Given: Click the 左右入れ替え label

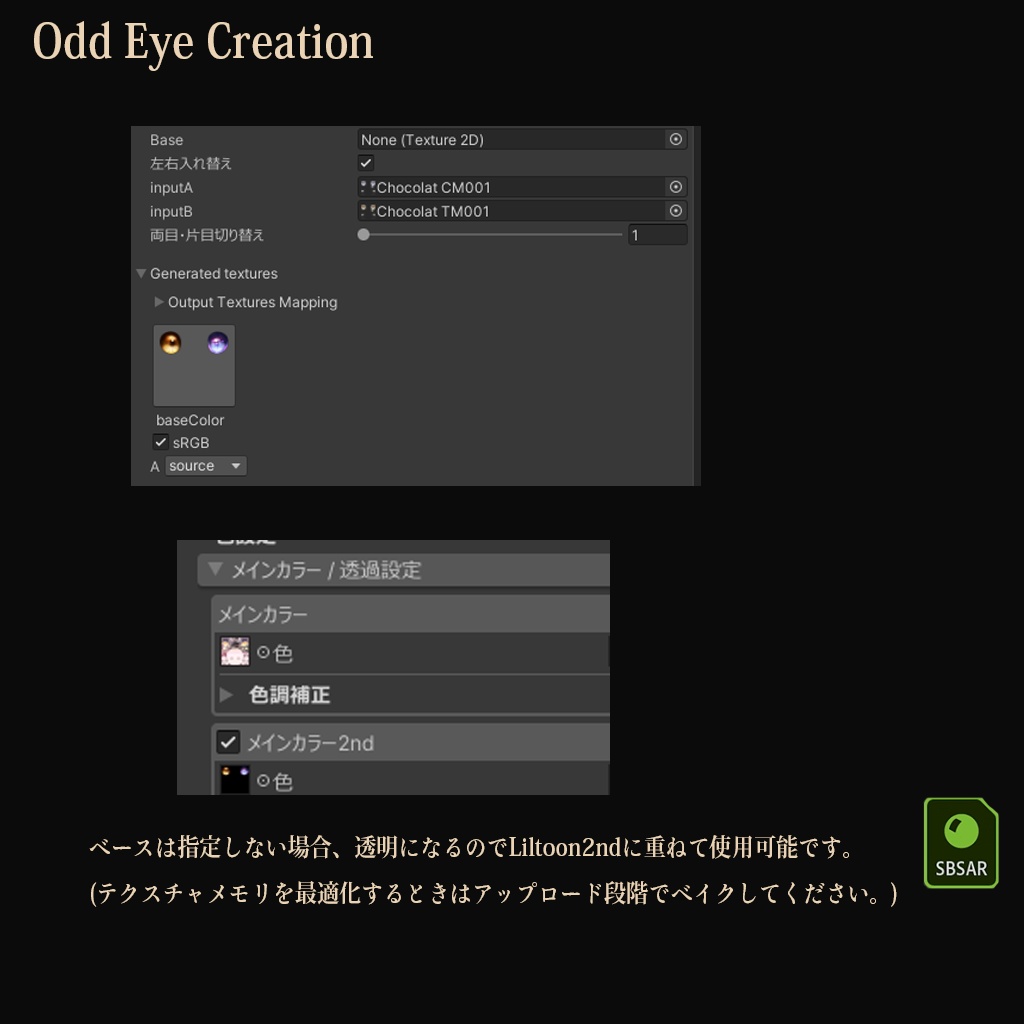Looking at the screenshot, I should click(191, 163).
